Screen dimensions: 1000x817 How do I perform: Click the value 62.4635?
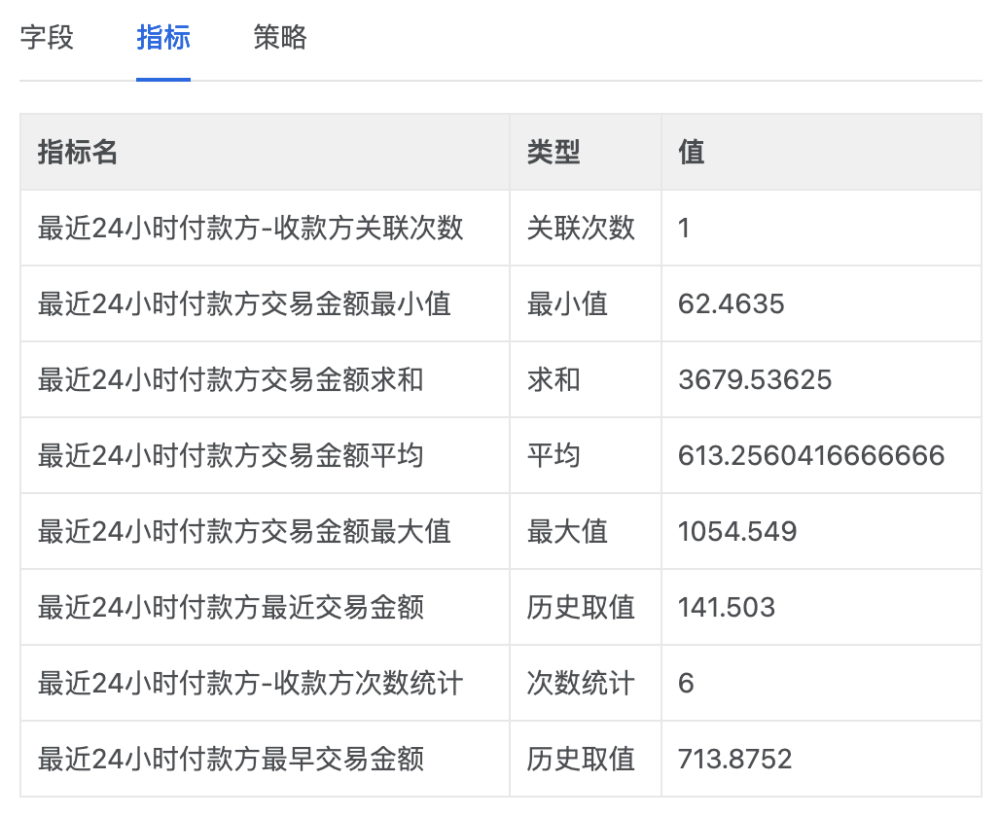[731, 304]
